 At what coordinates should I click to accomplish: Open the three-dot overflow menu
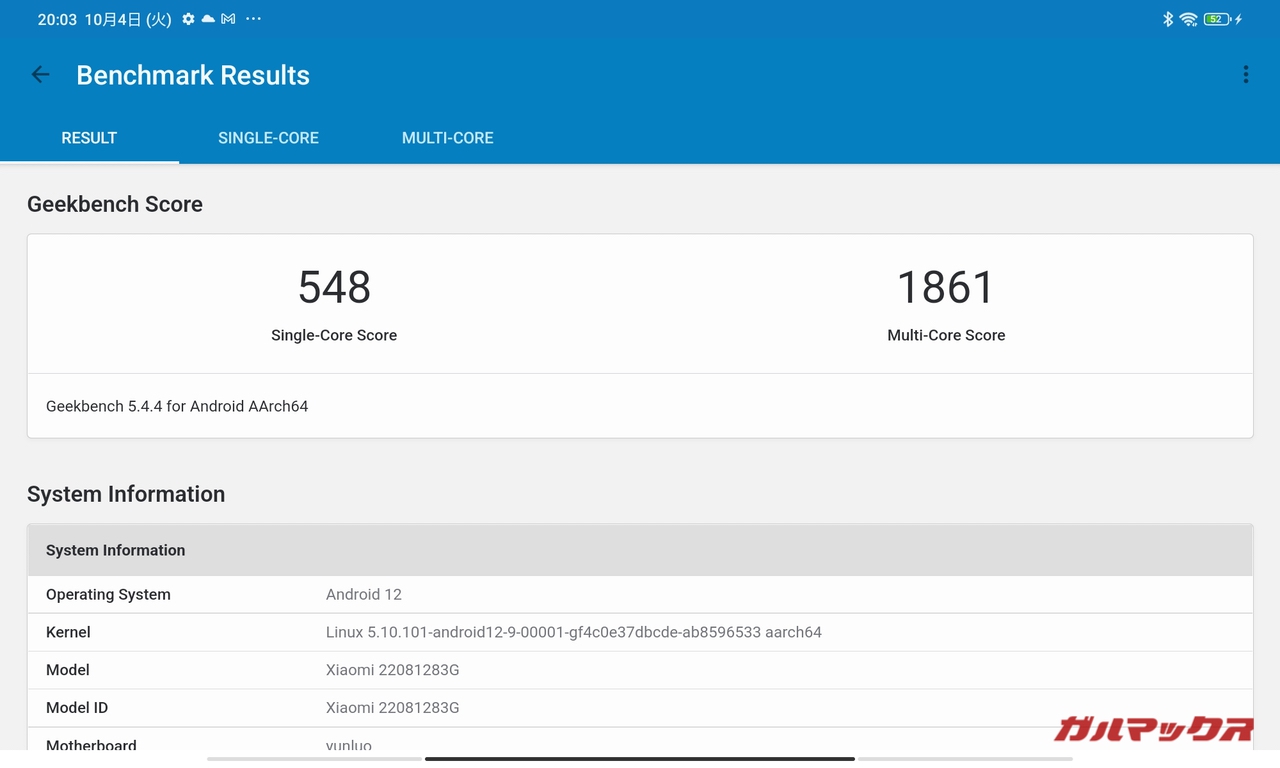click(1245, 75)
